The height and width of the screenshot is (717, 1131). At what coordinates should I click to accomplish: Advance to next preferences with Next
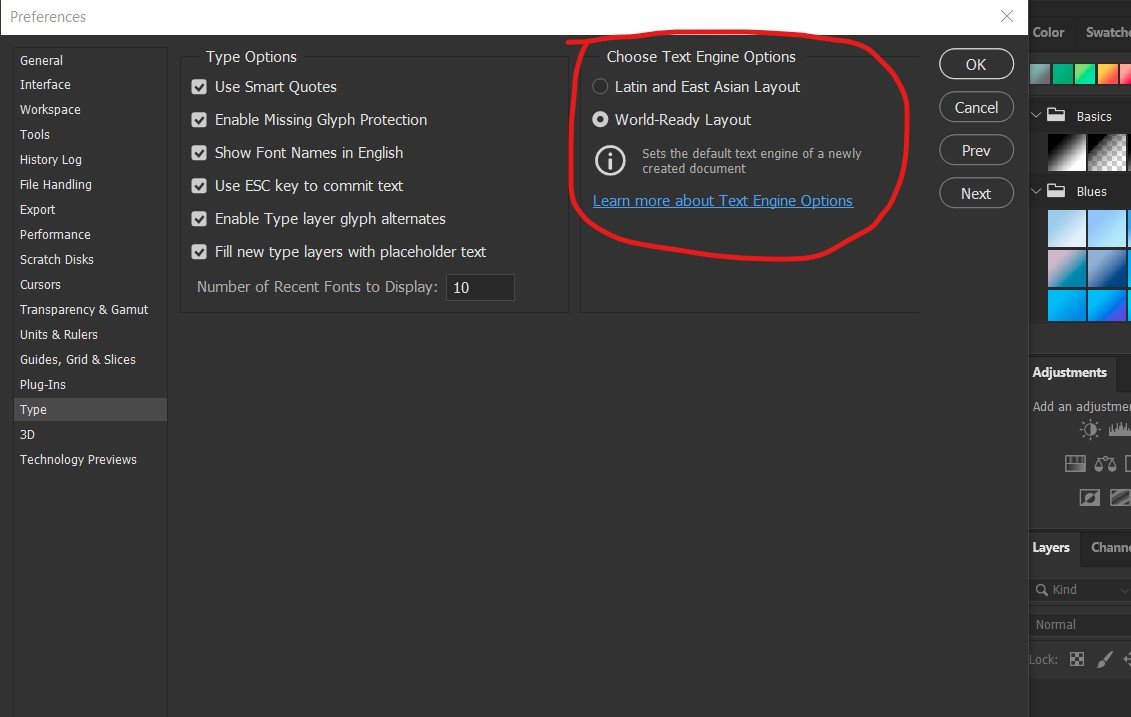[976, 193]
